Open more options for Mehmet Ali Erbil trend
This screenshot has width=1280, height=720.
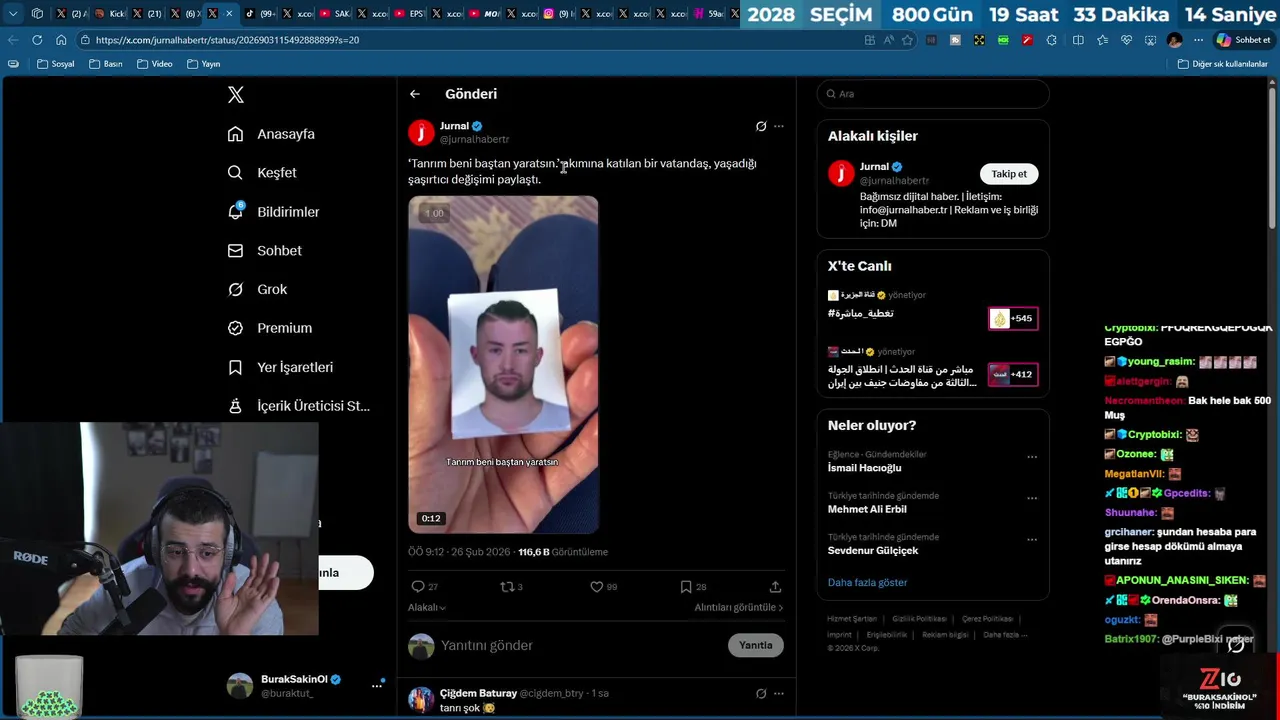pyautogui.click(x=1032, y=498)
